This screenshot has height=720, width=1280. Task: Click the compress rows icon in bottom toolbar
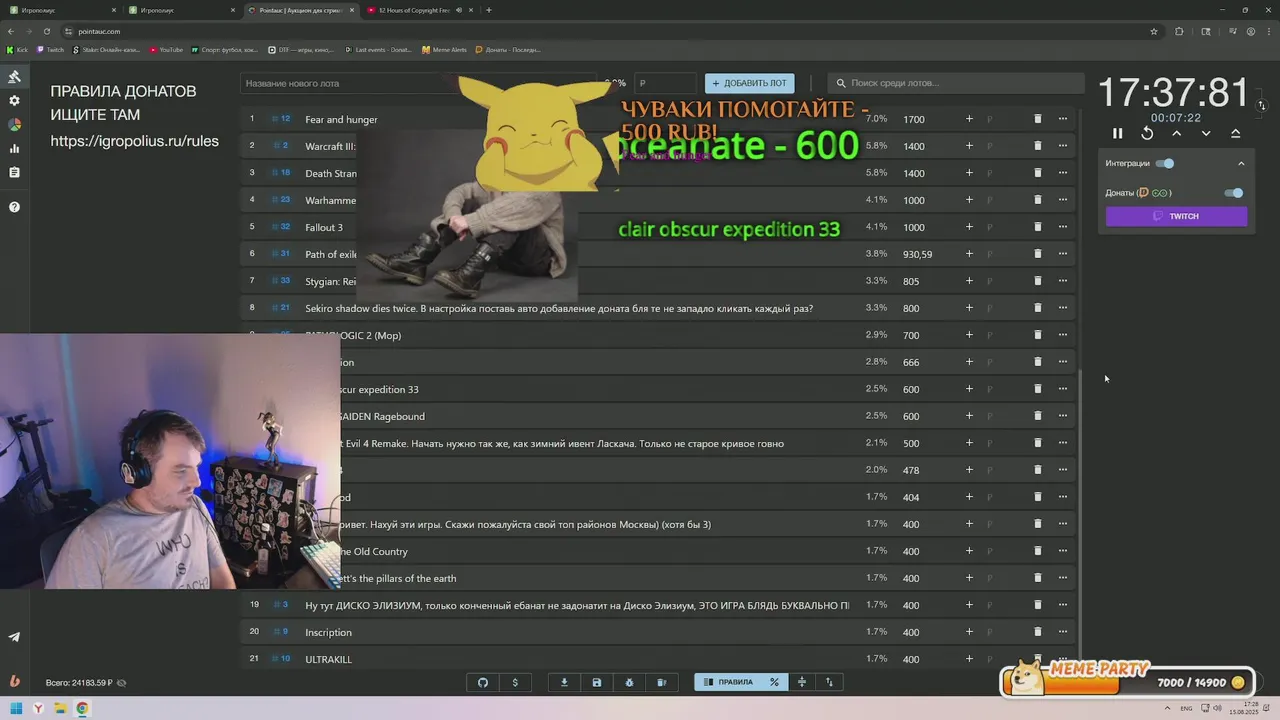point(801,682)
